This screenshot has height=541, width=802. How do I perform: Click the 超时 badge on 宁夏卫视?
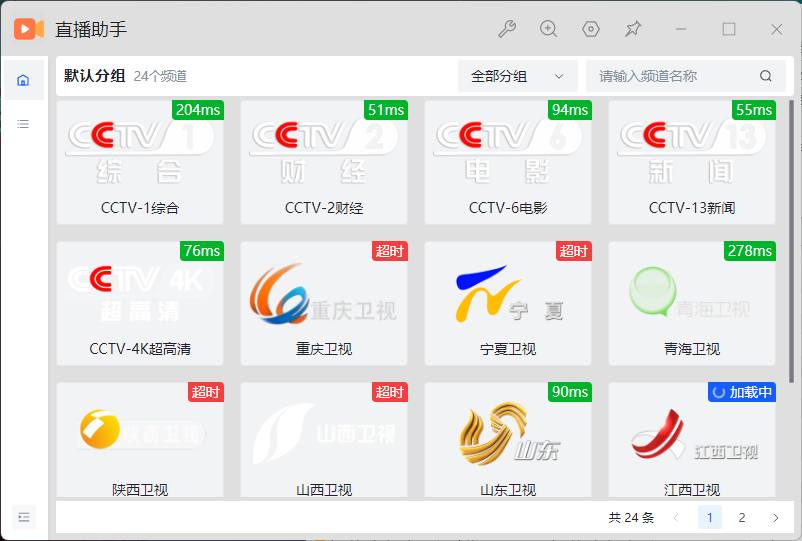(x=574, y=251)
